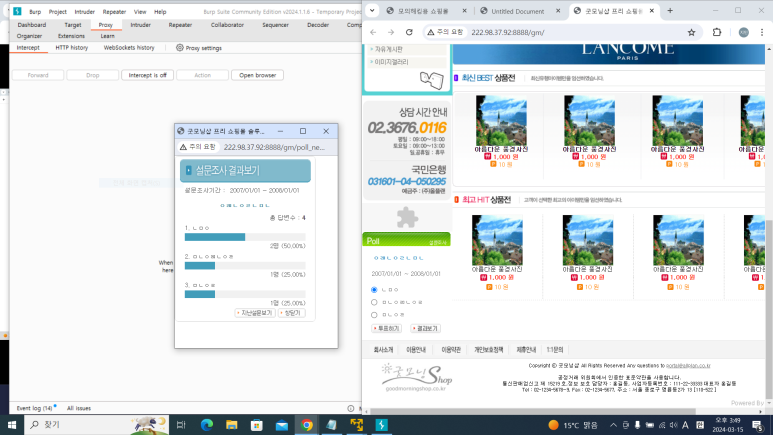Click the Burp Suite logo icon
Viewport: 773px width, 435px height.
click(x=17, y=11)
